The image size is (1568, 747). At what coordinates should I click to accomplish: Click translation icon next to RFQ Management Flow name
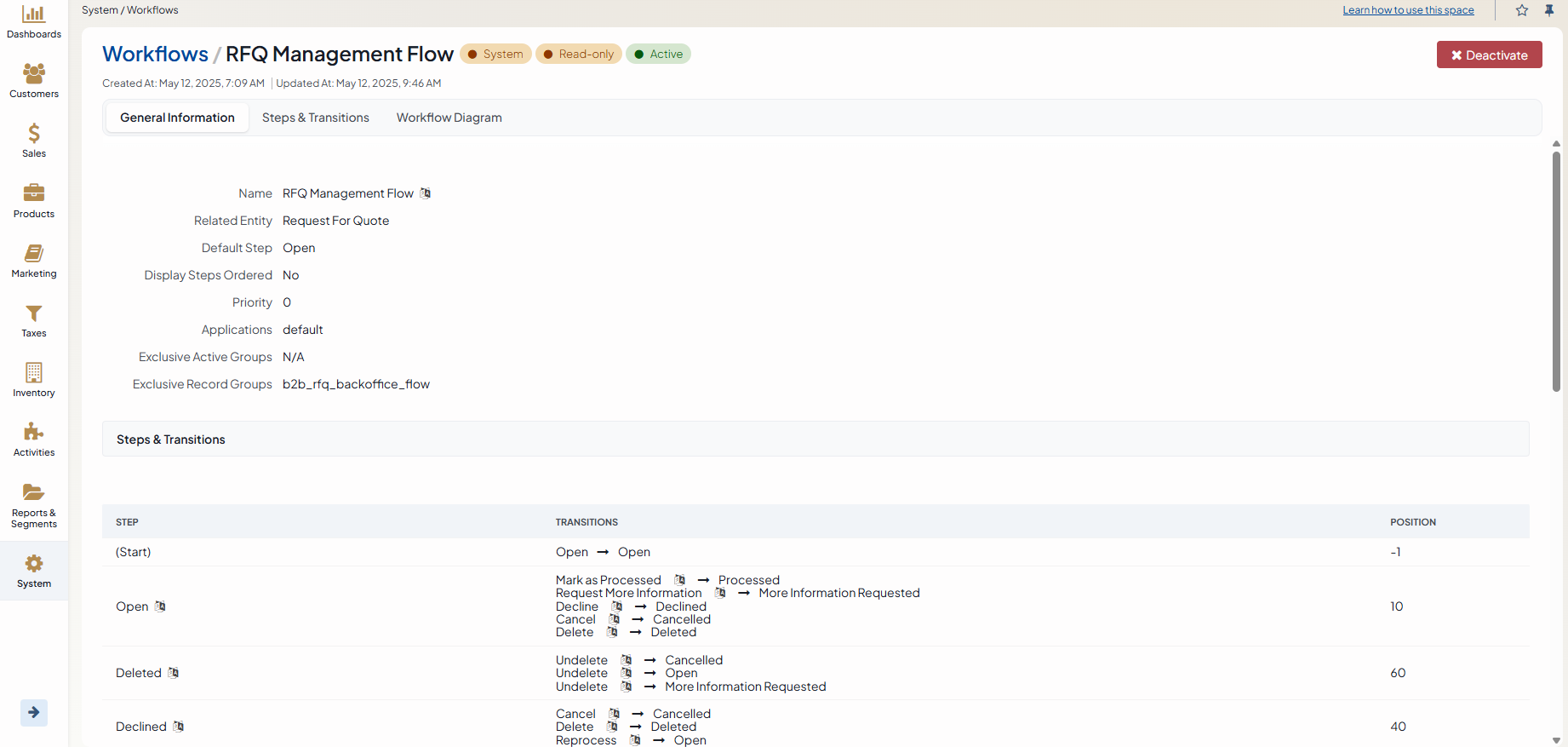pos(426,193)
